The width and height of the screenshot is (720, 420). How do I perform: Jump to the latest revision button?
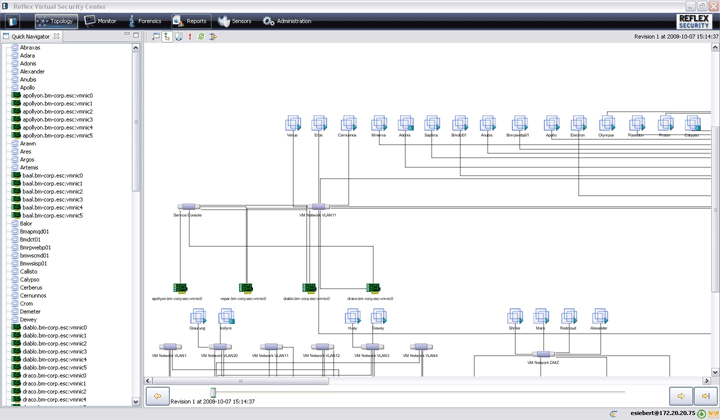click(705, 397)
